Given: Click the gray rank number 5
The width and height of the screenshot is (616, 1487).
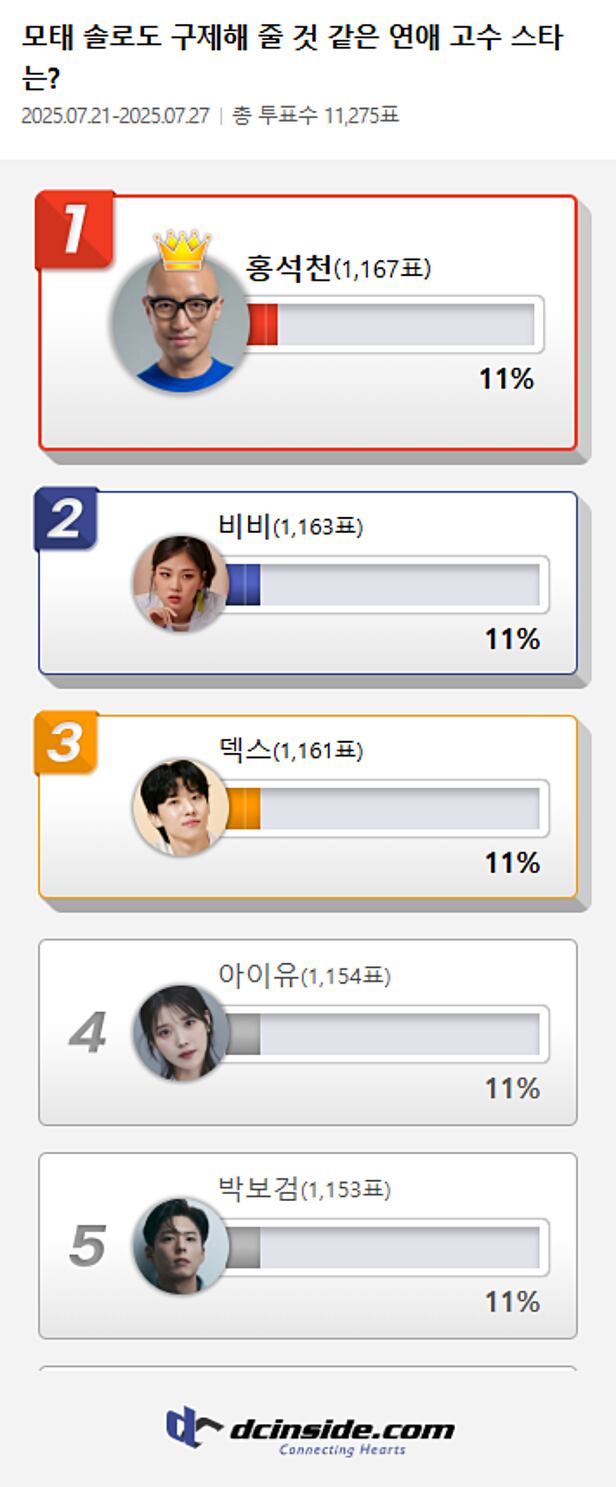Looking at the screenshot, I should pos(87,1246).
